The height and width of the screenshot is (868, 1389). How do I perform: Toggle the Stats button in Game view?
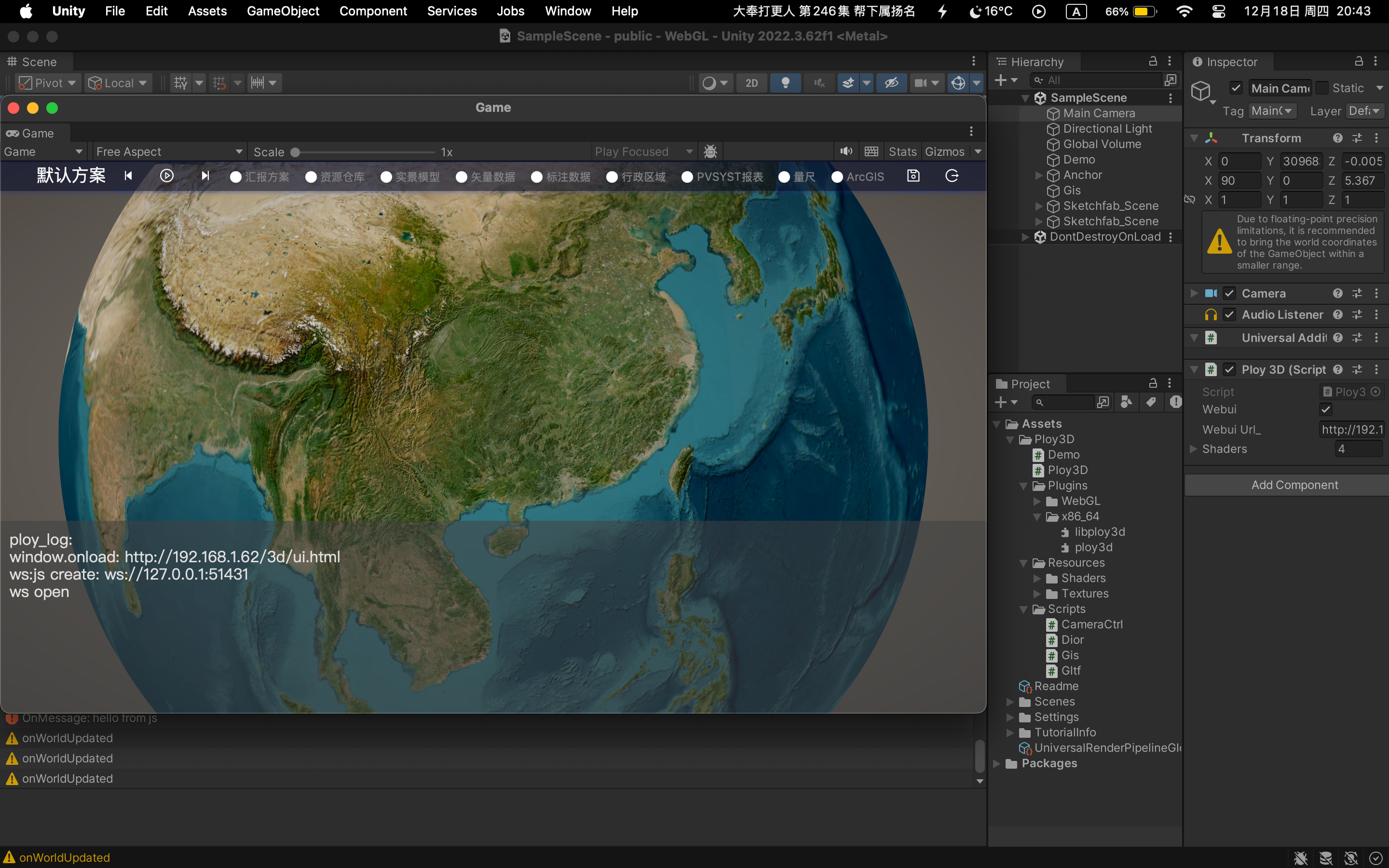(902, 151)
